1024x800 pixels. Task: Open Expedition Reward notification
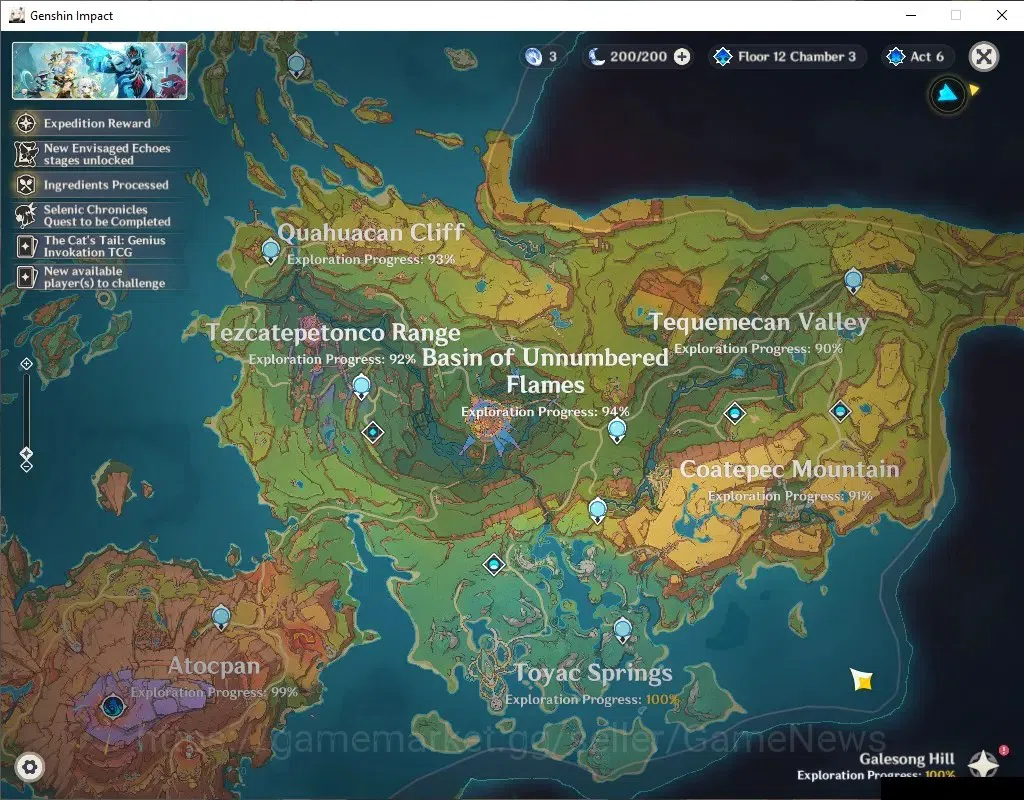click(x=98, y=123)
